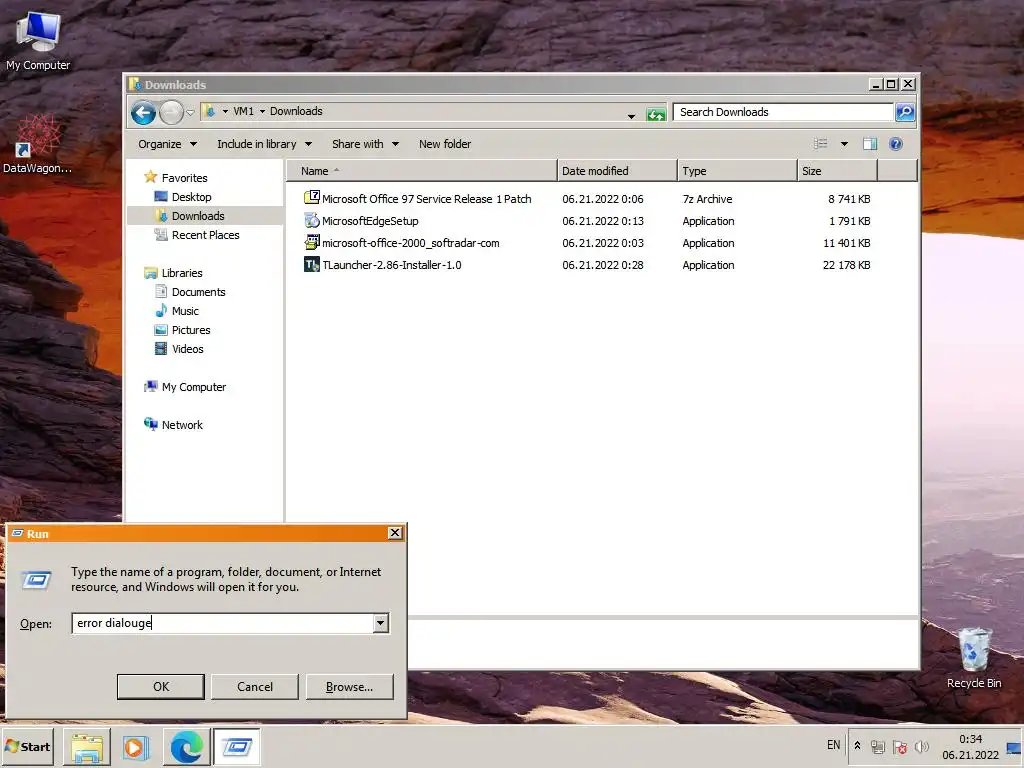Click Downloads in the address breadcrumb

tap(296, 112)
